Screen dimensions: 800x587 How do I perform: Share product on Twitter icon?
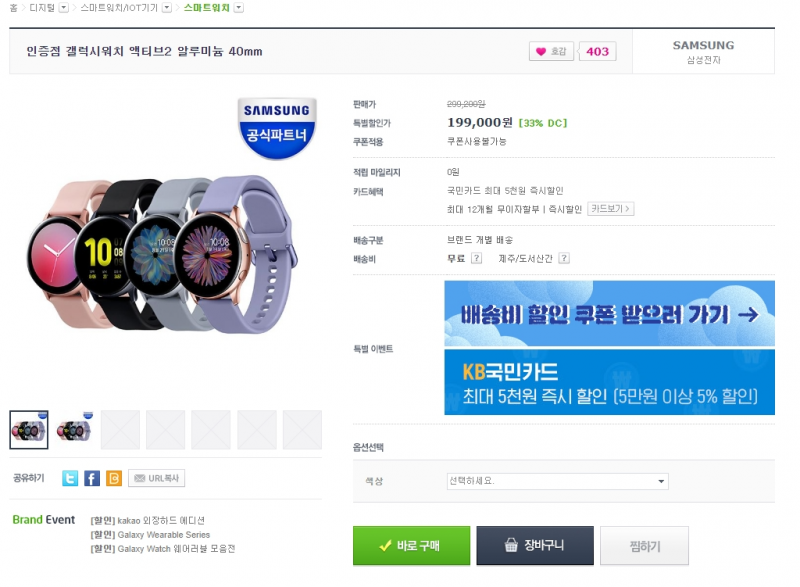70,478
